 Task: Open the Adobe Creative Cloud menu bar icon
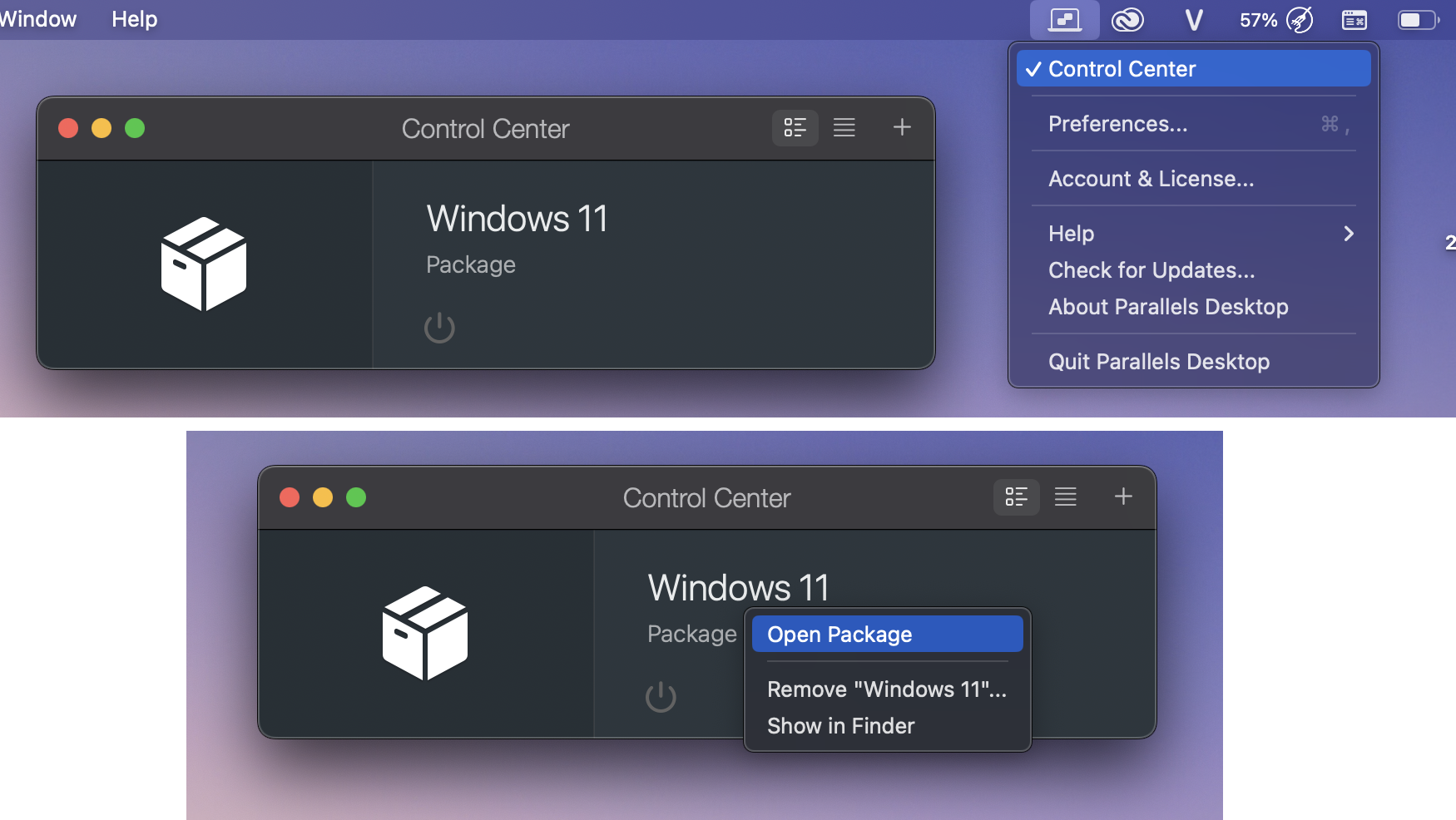click(x=1129, y=19)
